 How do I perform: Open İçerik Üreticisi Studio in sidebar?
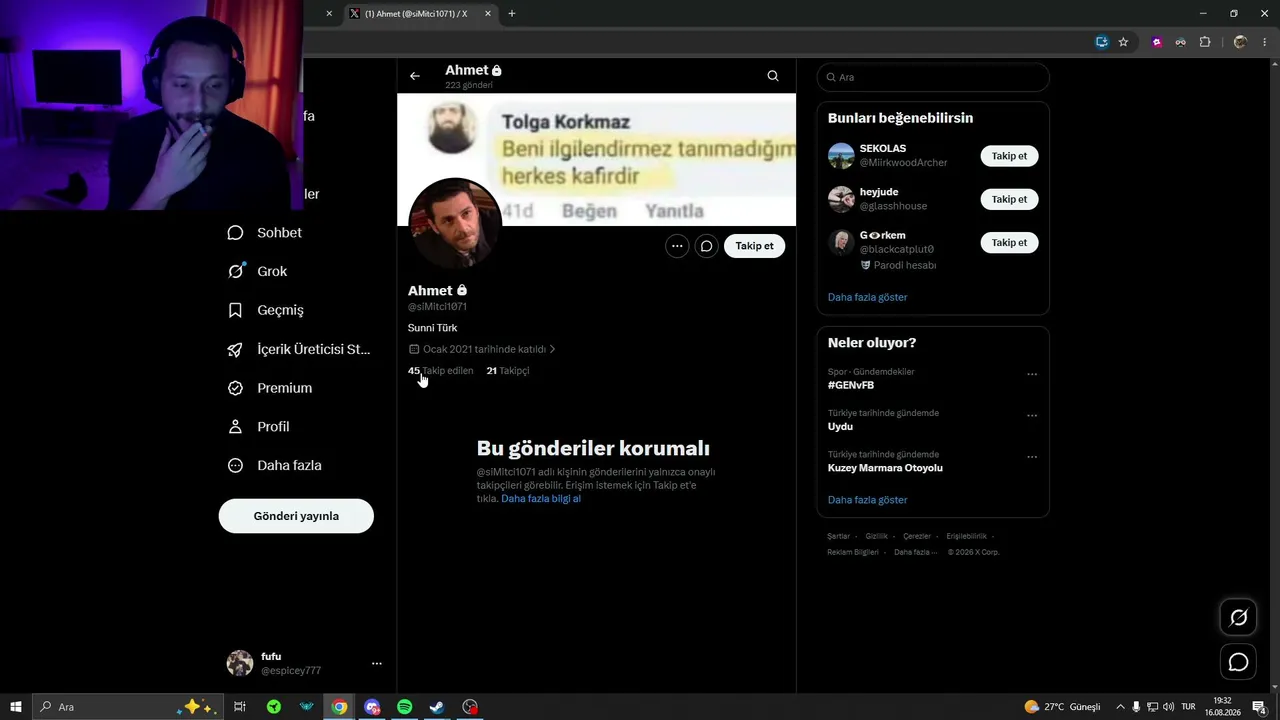click(299, 349)
